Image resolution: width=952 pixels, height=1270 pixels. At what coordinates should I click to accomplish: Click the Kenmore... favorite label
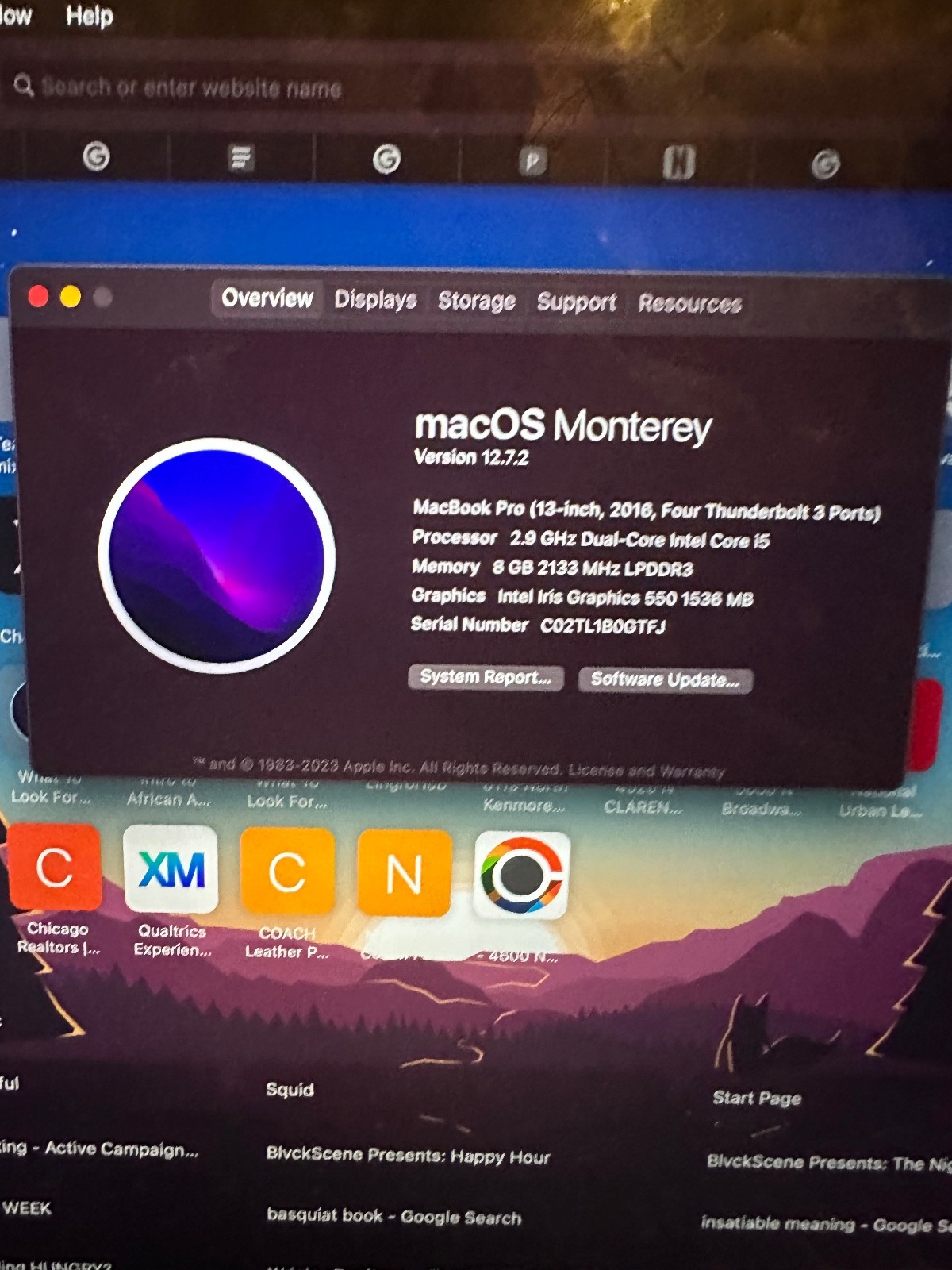524,806
